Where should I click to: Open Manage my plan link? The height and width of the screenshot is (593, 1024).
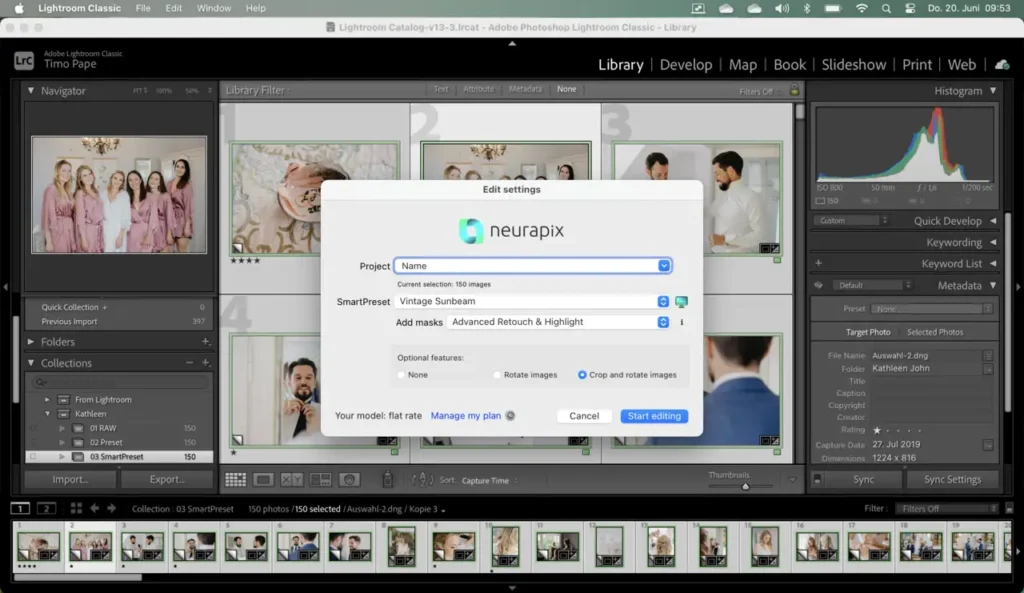pos(466,415)
